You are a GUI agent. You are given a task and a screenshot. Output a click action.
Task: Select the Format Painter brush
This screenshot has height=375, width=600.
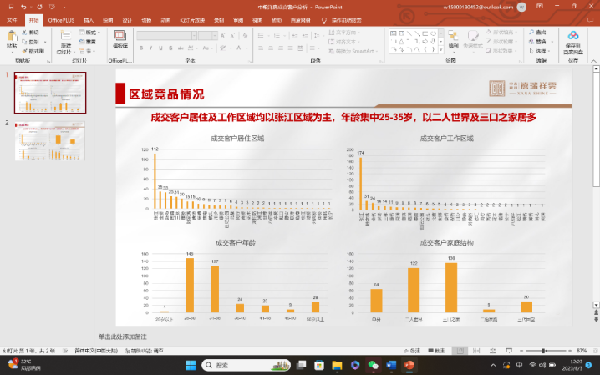pos(33,51)
